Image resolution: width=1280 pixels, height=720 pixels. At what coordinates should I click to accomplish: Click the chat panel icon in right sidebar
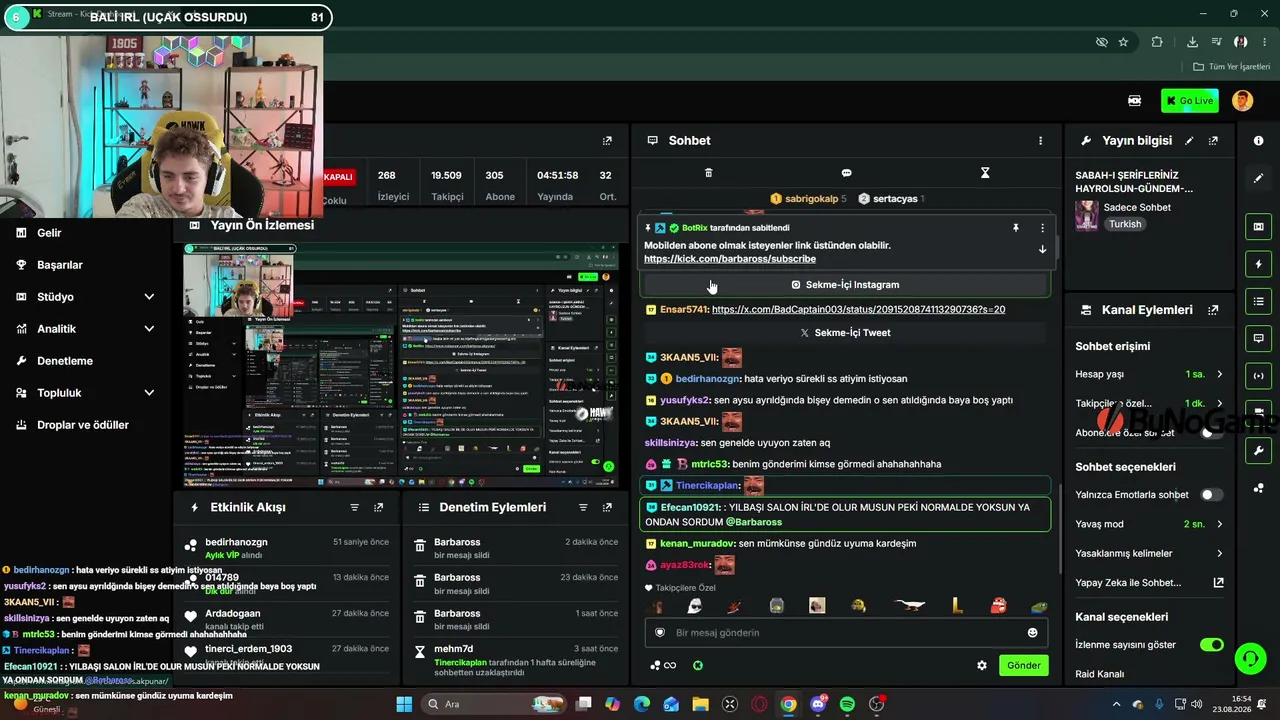(x=1258, y=338)
